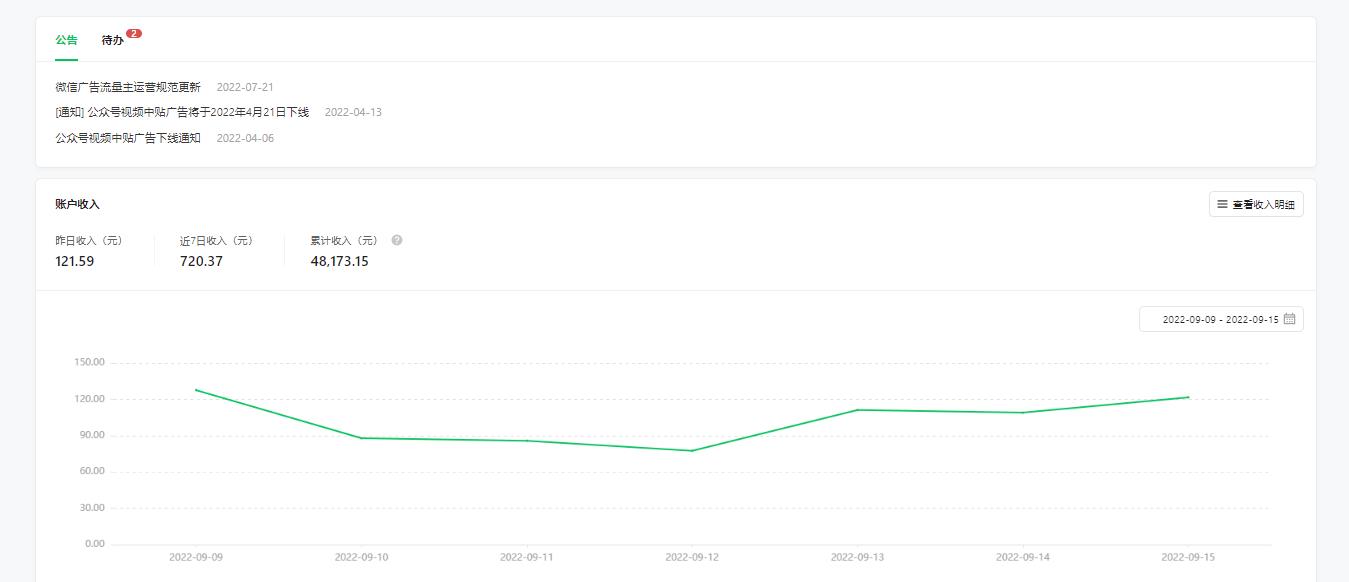Open 微信广告流量主运营规范更新 announcement
Viewport: 1349px width, 582px height.
point(128,87)
